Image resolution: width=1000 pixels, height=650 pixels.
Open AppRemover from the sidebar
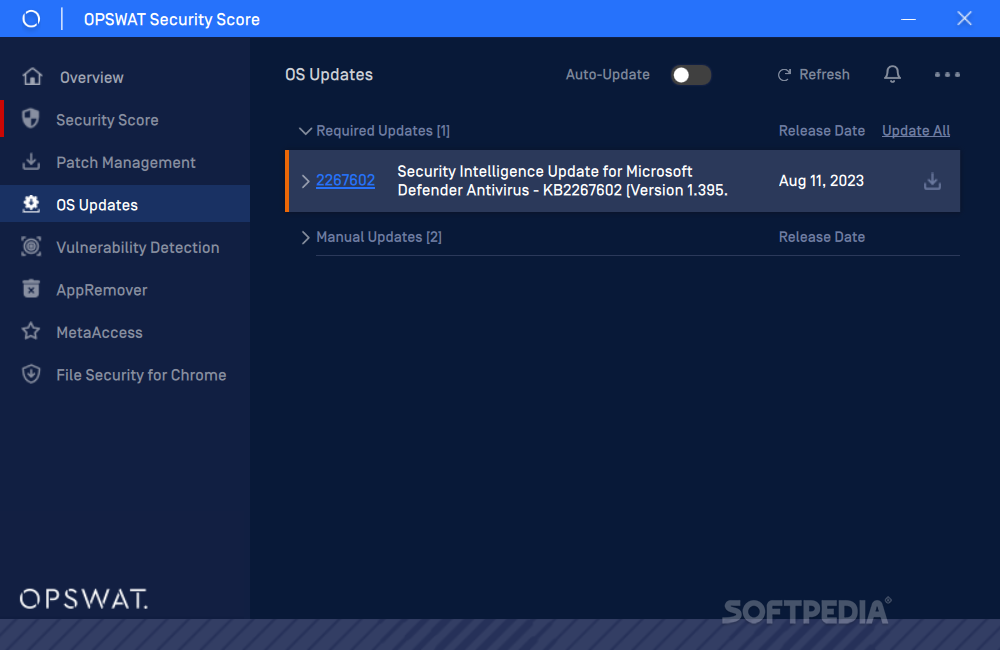[101, 290]
